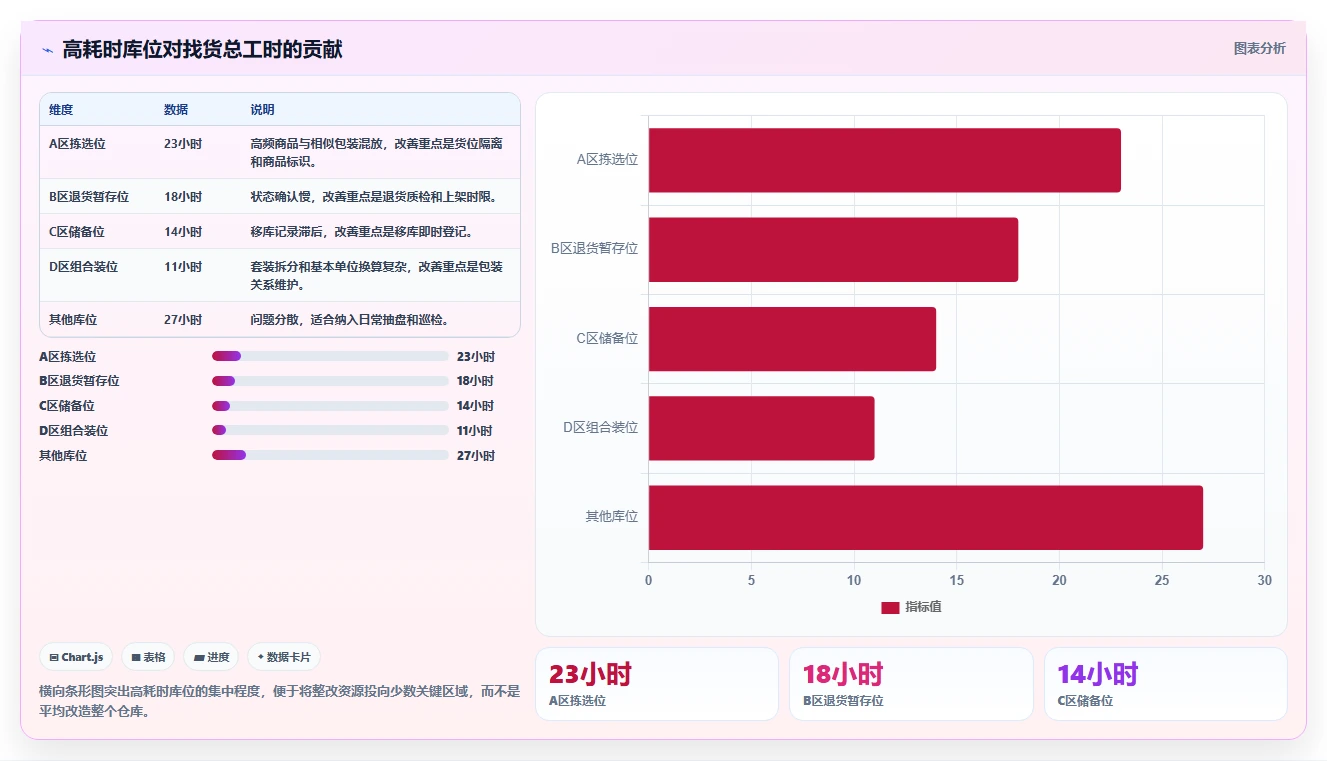Image resolution: width=1327 pixels, height=761 pixels.
Task: Click the 11小时 value beside progress bar
Action: (474, 430)
